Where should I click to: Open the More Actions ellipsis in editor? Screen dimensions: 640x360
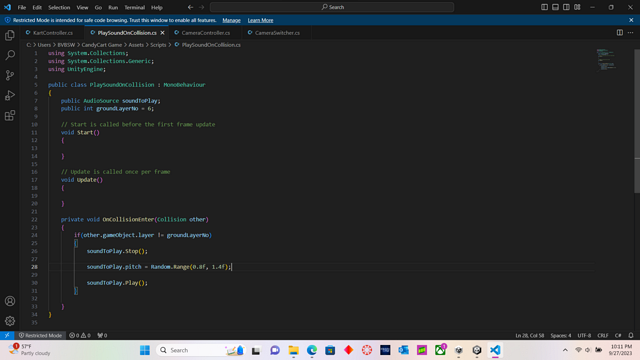click(x=631, y=33)
